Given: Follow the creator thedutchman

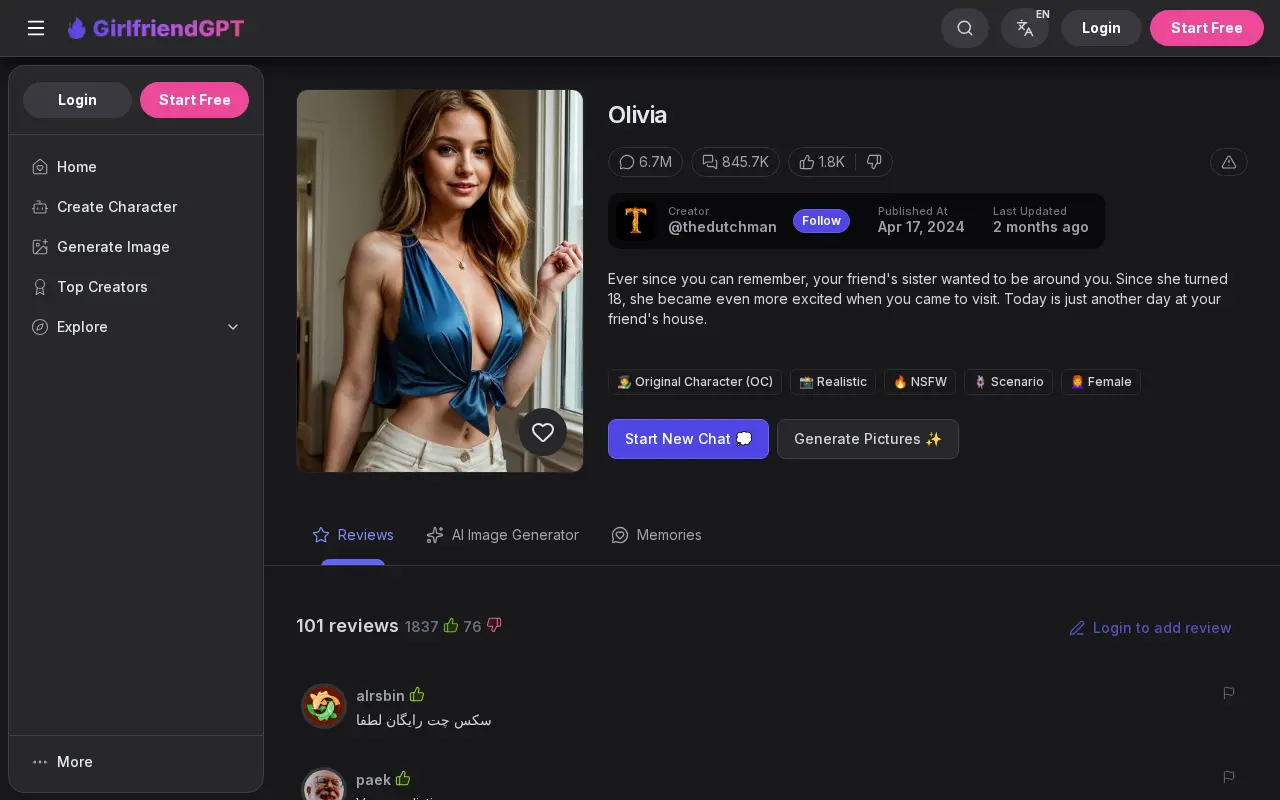Looking at the screenshot, I should point(821,221).
